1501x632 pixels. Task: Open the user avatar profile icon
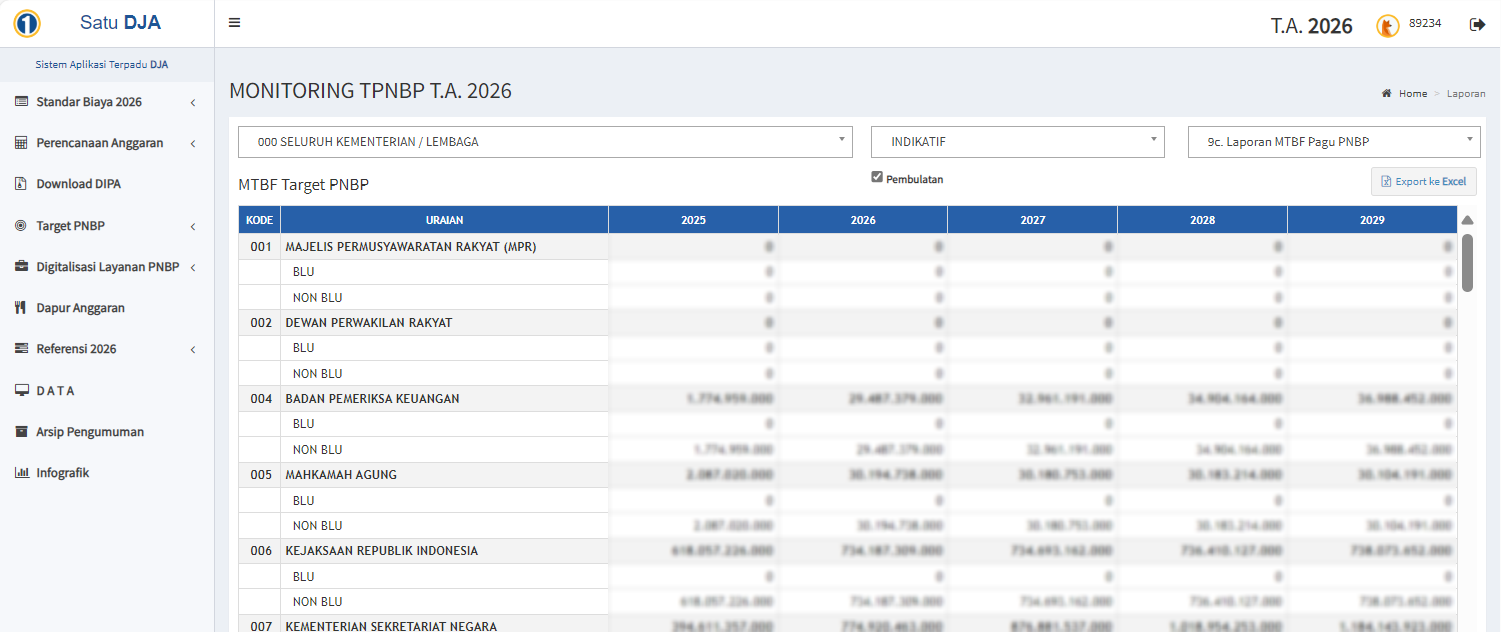coord(1387,25)
